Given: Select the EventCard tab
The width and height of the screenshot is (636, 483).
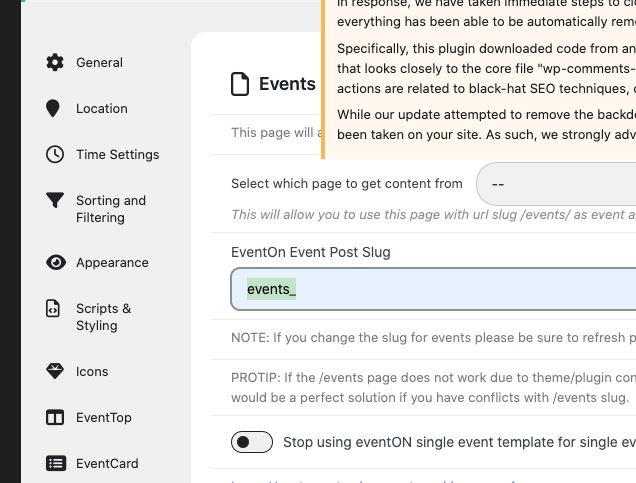Looking at the screenshot, I should pos(107,463).
